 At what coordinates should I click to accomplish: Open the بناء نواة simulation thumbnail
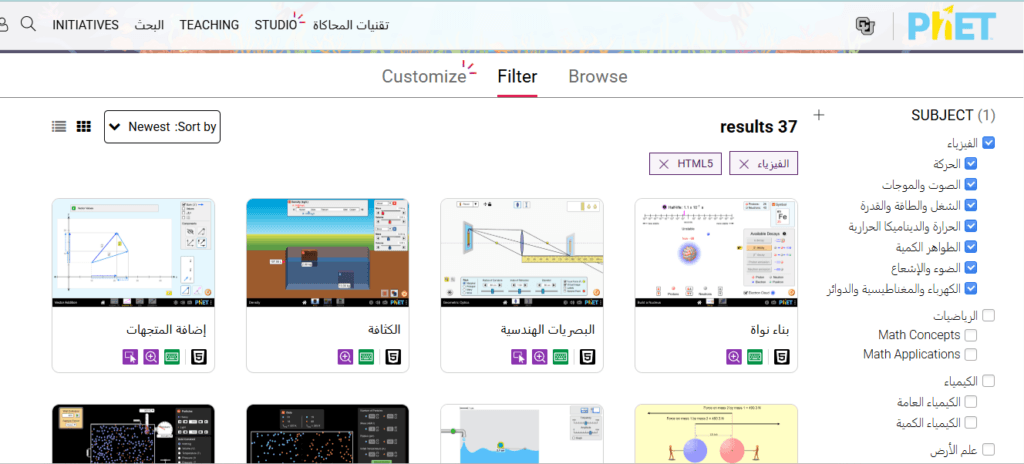click(716, 252)
